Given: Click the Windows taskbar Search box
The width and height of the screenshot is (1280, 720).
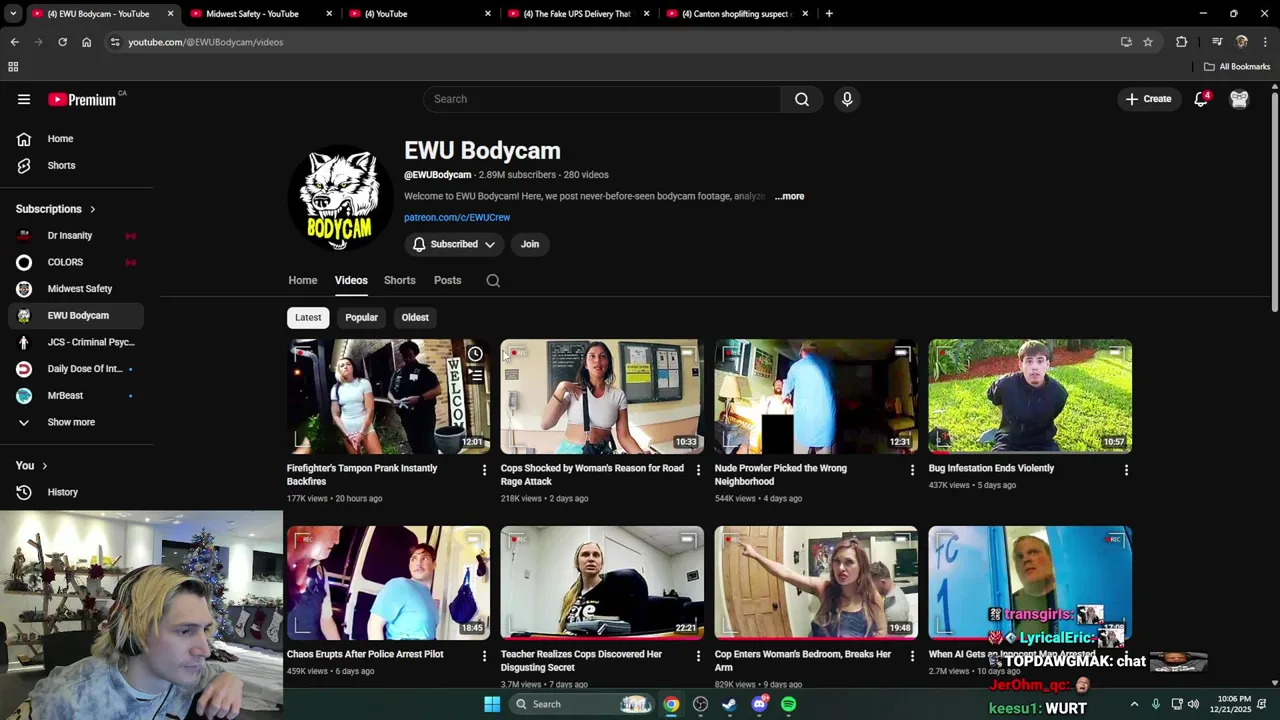Looking at the screenshot, I should pyautogui.click(x=582, y=704).
